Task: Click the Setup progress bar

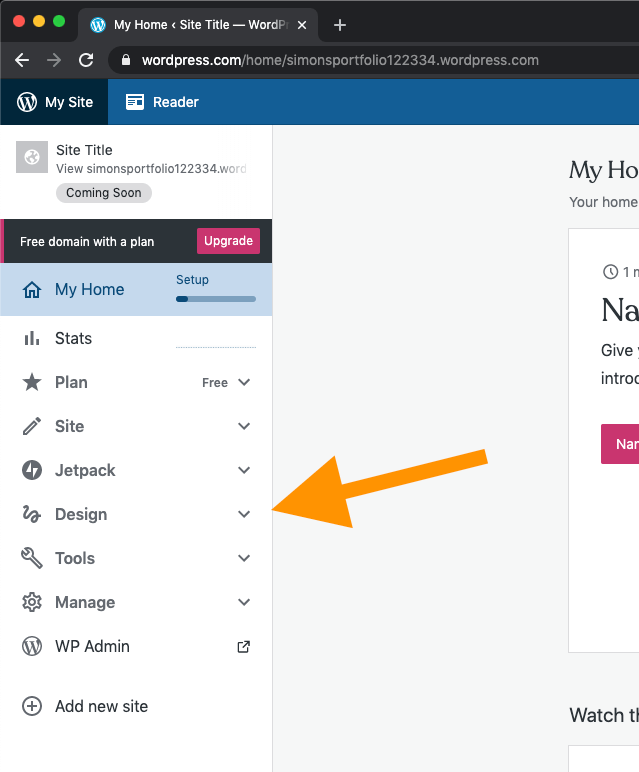Action: (216, 299)
